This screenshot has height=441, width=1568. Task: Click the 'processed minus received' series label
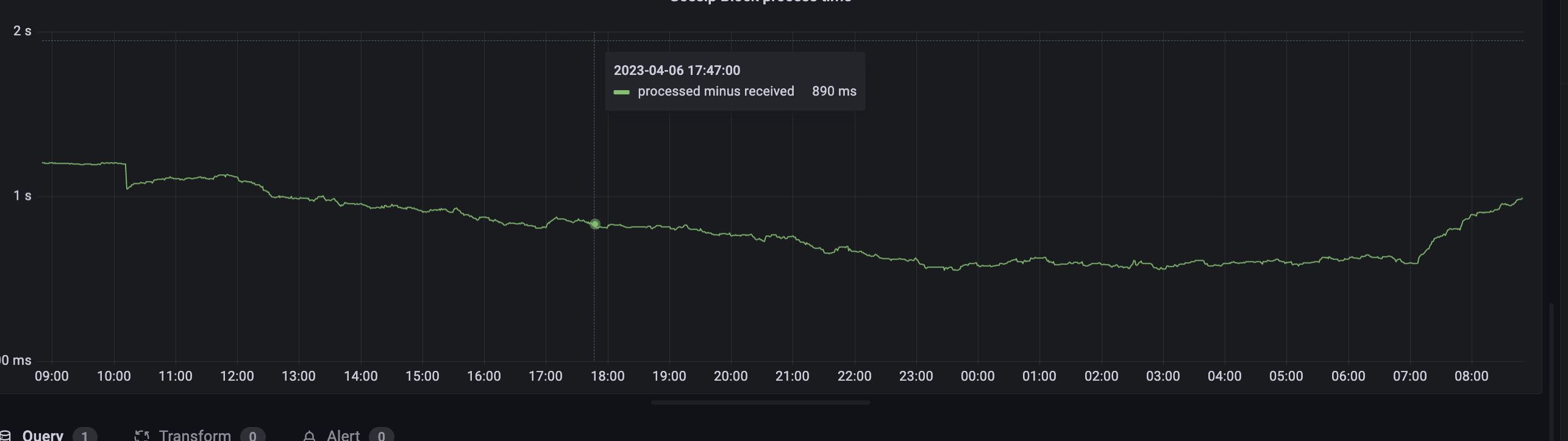coord(716,91)
